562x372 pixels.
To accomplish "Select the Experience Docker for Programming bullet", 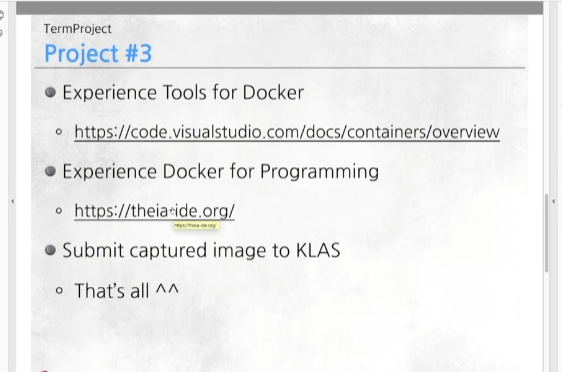I will 220,171.
